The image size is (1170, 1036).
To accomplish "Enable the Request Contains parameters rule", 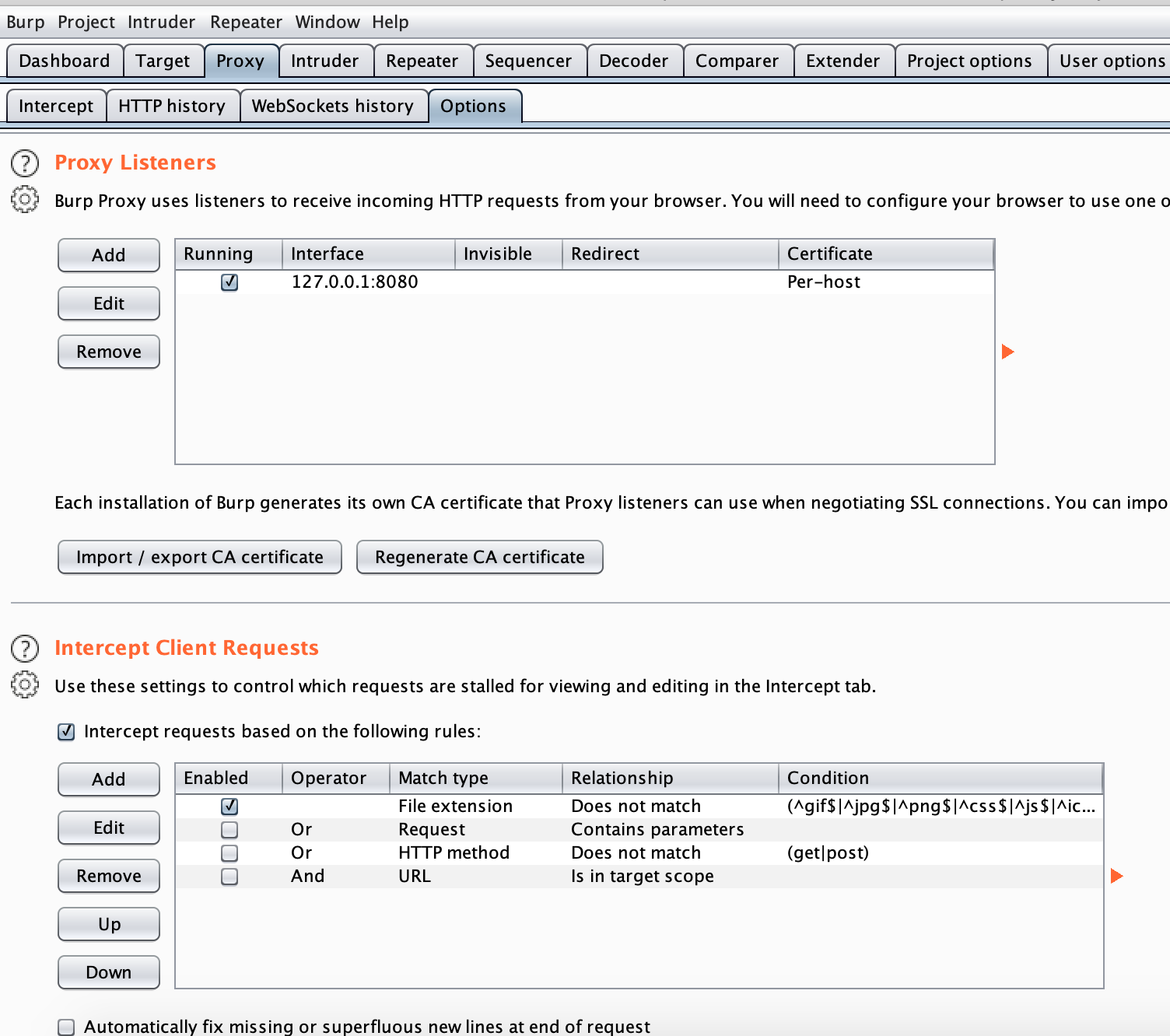I will pyautogui.click(x=229, y=830).
